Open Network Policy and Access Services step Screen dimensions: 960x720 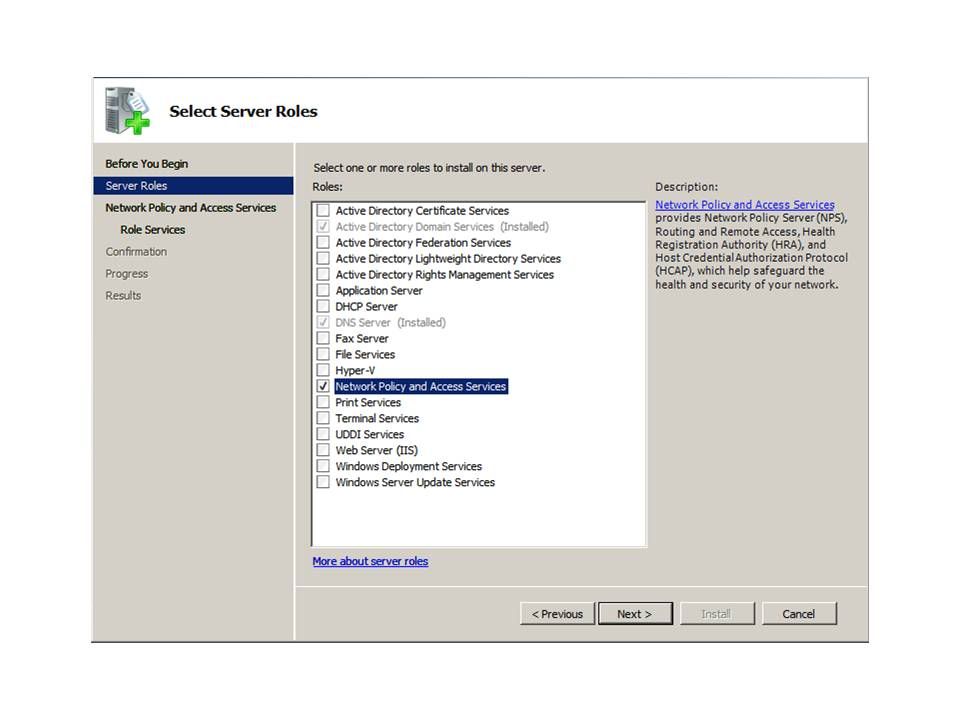(x=190, y=208)
